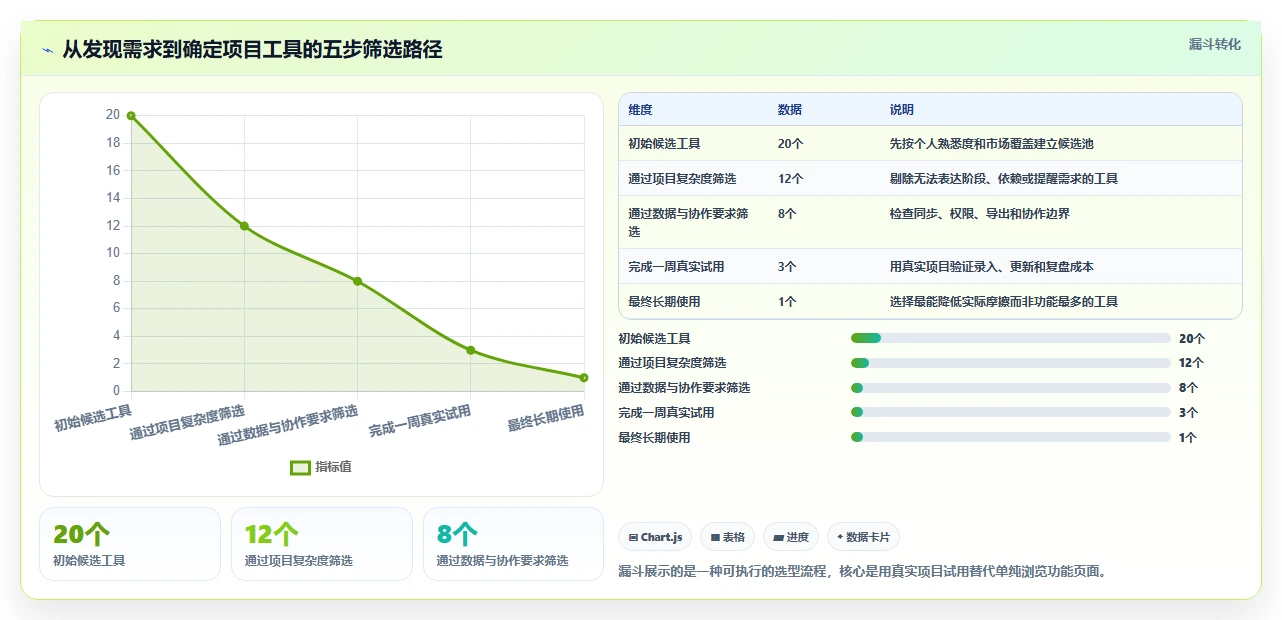The height and width of the screenshot is (620, 1282).
Task: Click the 20个 初始候选工具 stat card
Action: click(x=130, y=544)
